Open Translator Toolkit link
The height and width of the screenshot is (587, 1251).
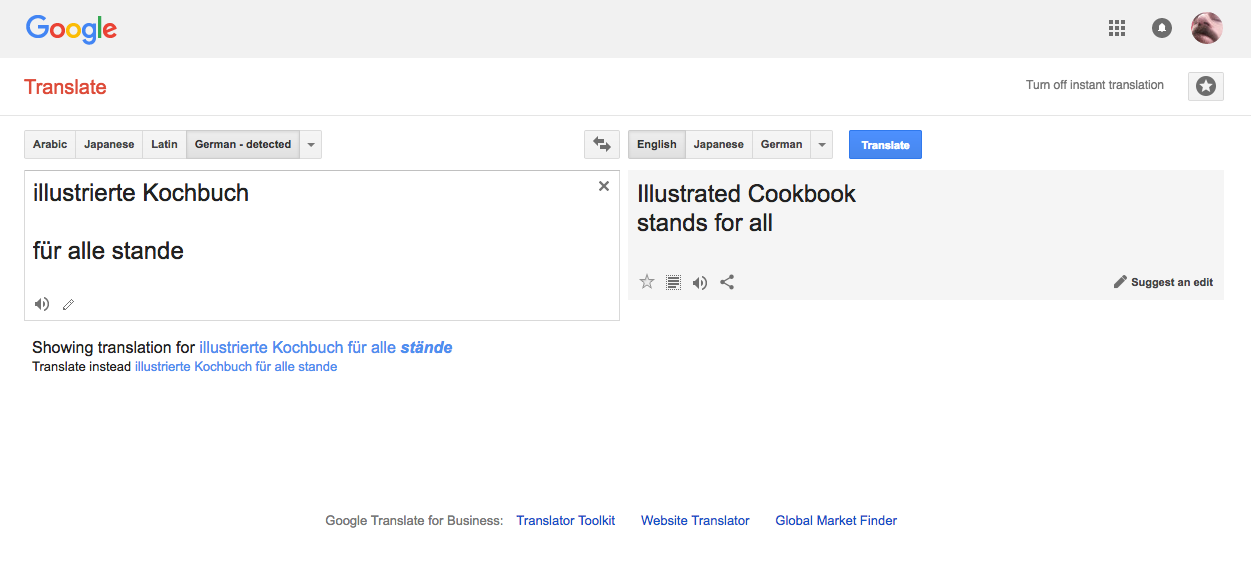(x=566, y=520)
